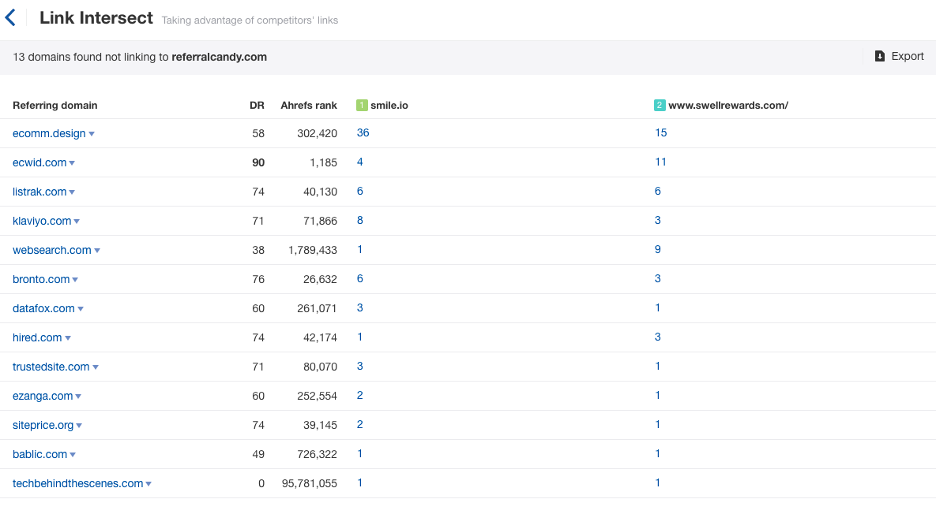Click the Referring domain column header

coord(55,105)
